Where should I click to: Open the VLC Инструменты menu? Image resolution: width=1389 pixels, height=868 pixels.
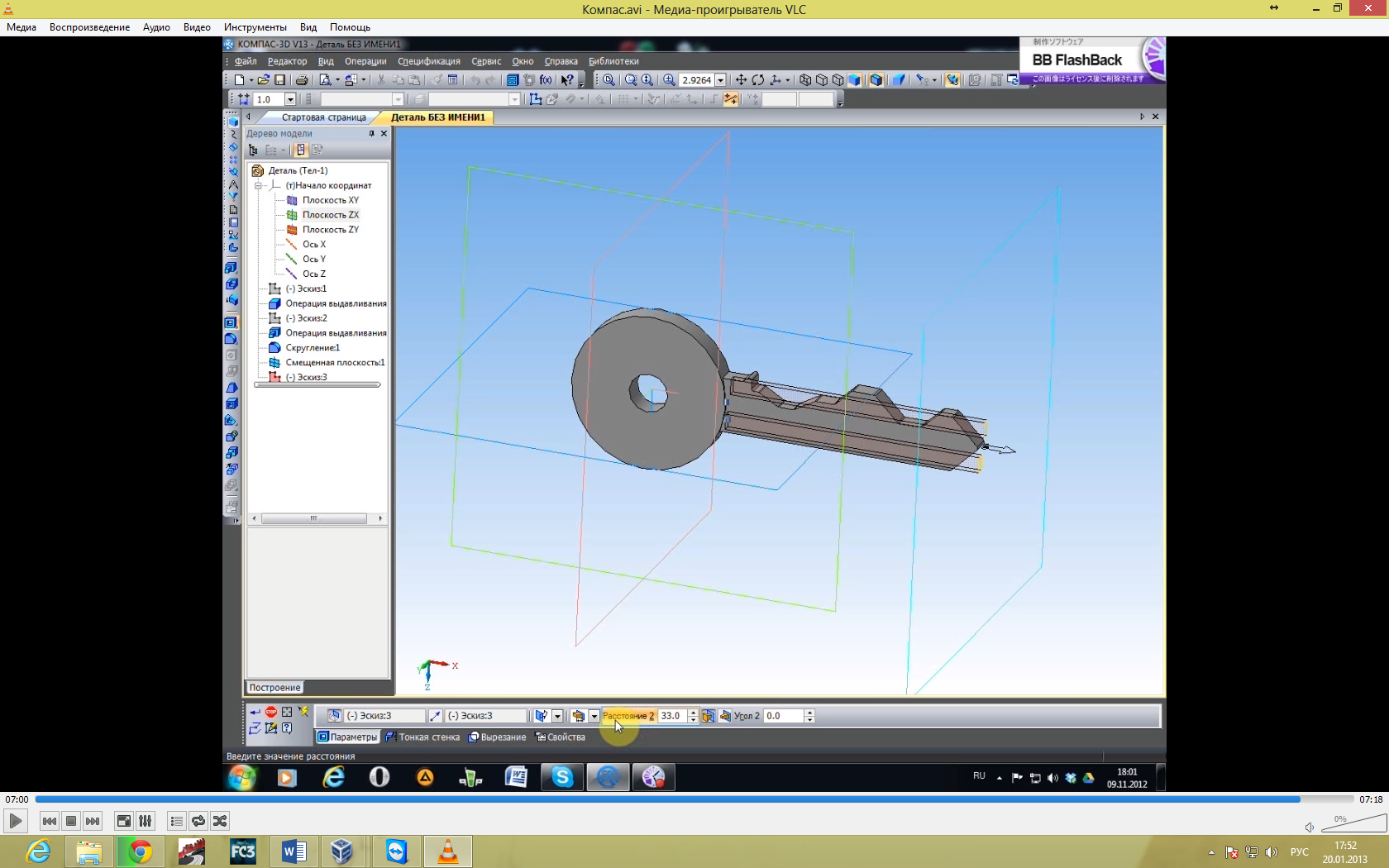[255, 27]
